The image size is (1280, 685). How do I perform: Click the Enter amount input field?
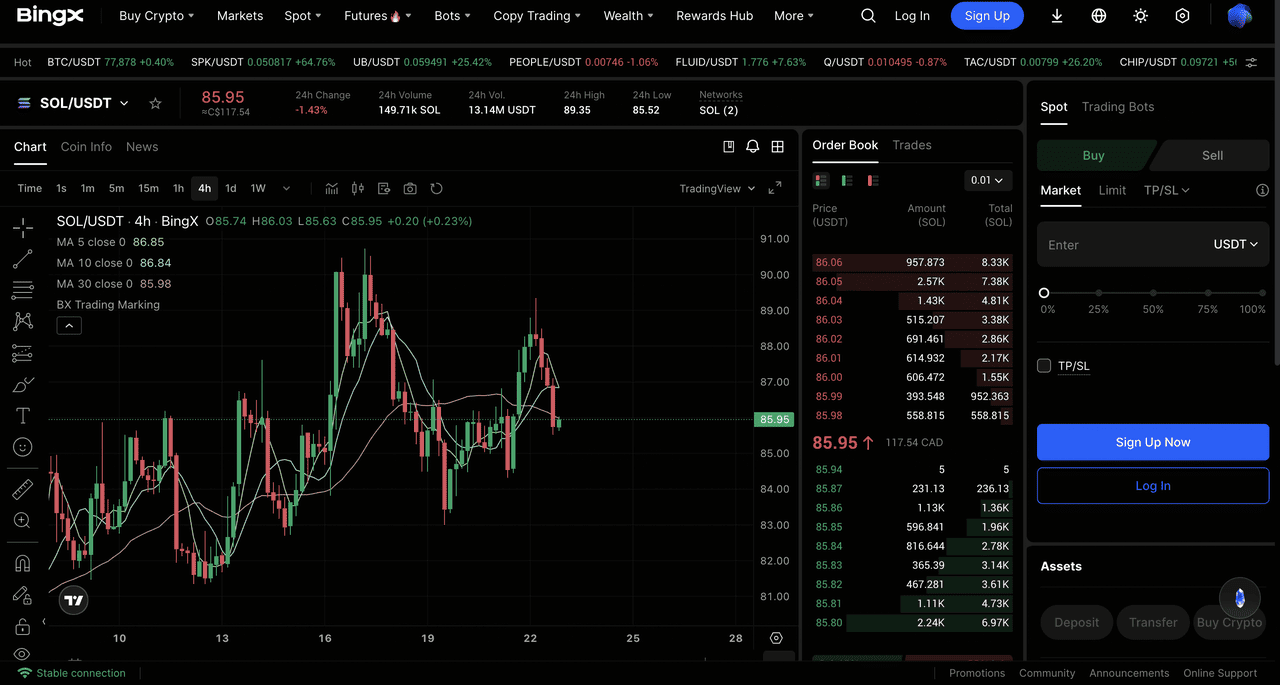pos(1120,245)
